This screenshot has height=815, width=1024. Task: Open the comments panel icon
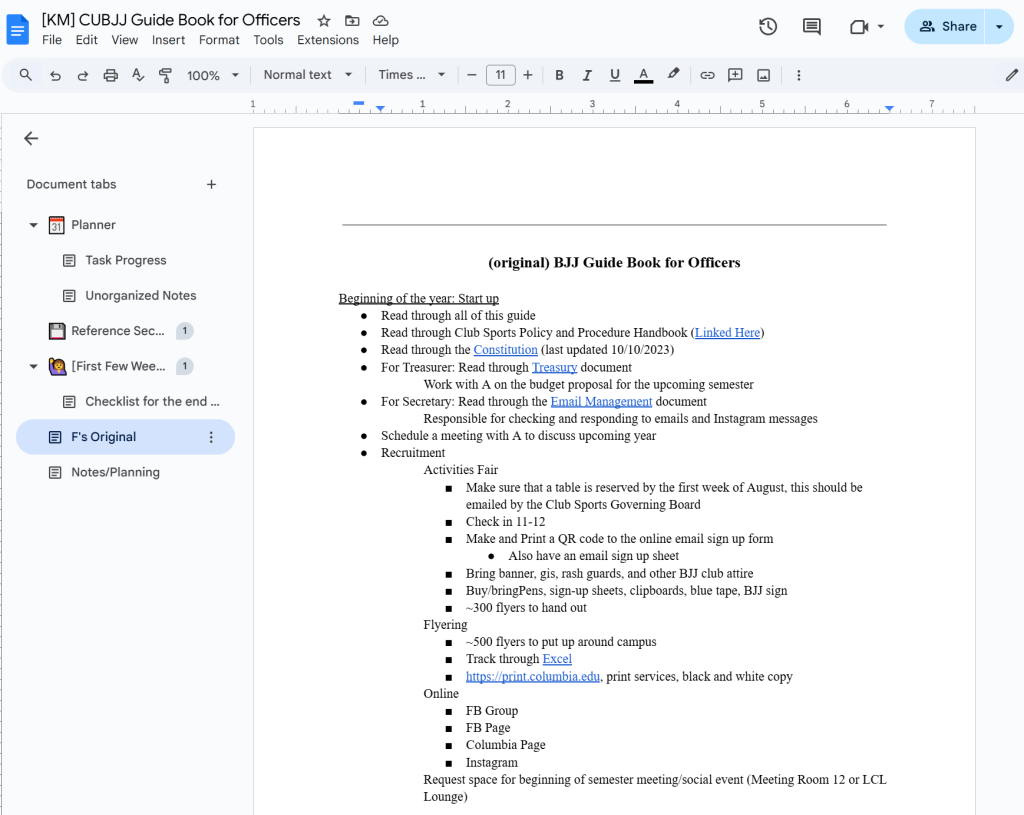pos(812,27)
